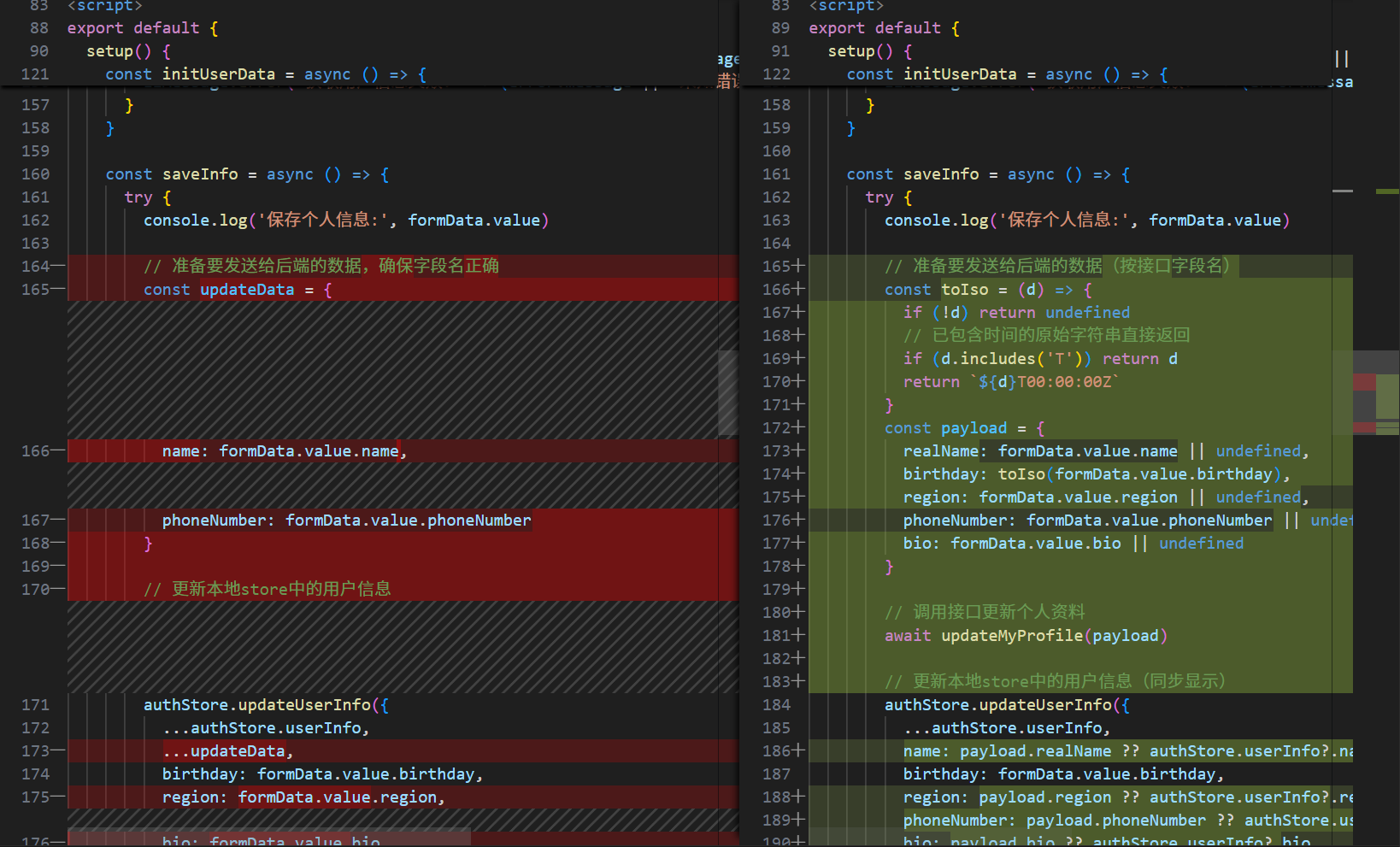Click line number 165 in left gutter
The image size is (1400, 847).
(35, 290)
